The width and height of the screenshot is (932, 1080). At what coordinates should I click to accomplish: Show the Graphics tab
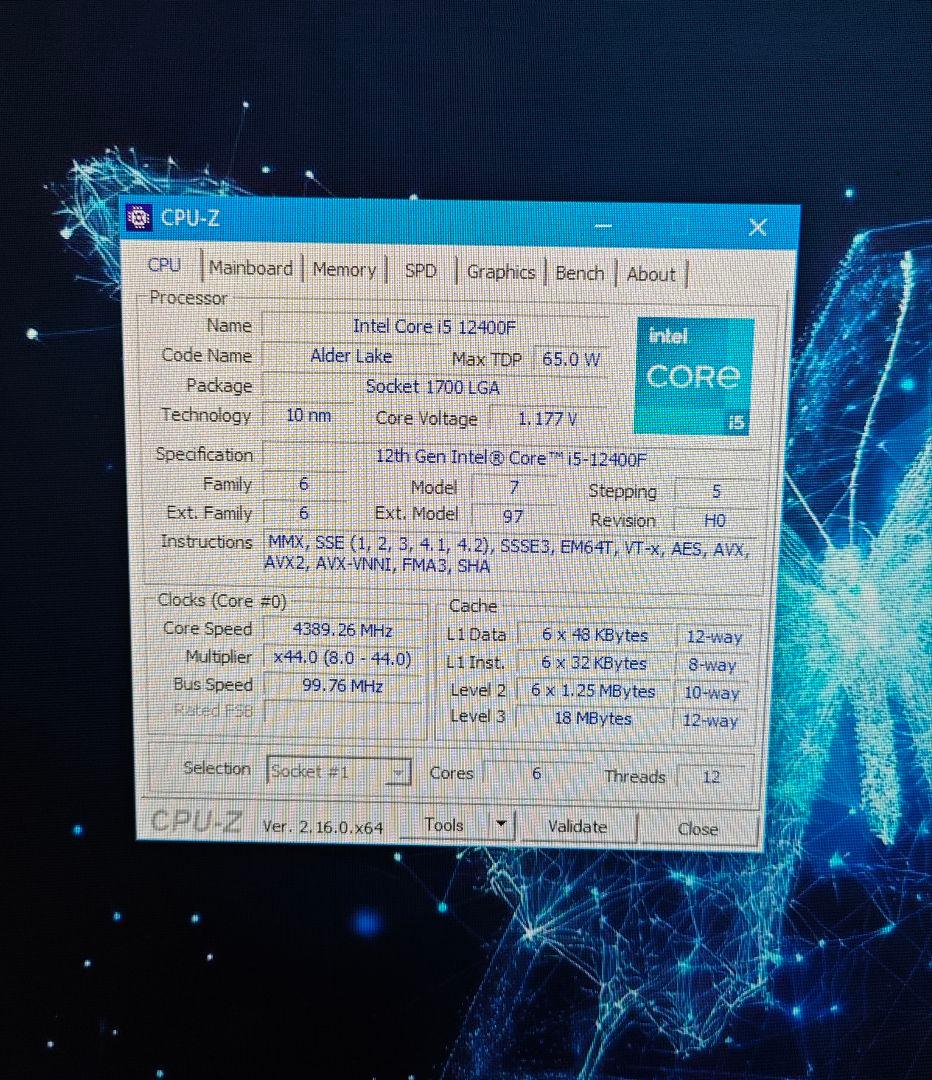(501, 272)
